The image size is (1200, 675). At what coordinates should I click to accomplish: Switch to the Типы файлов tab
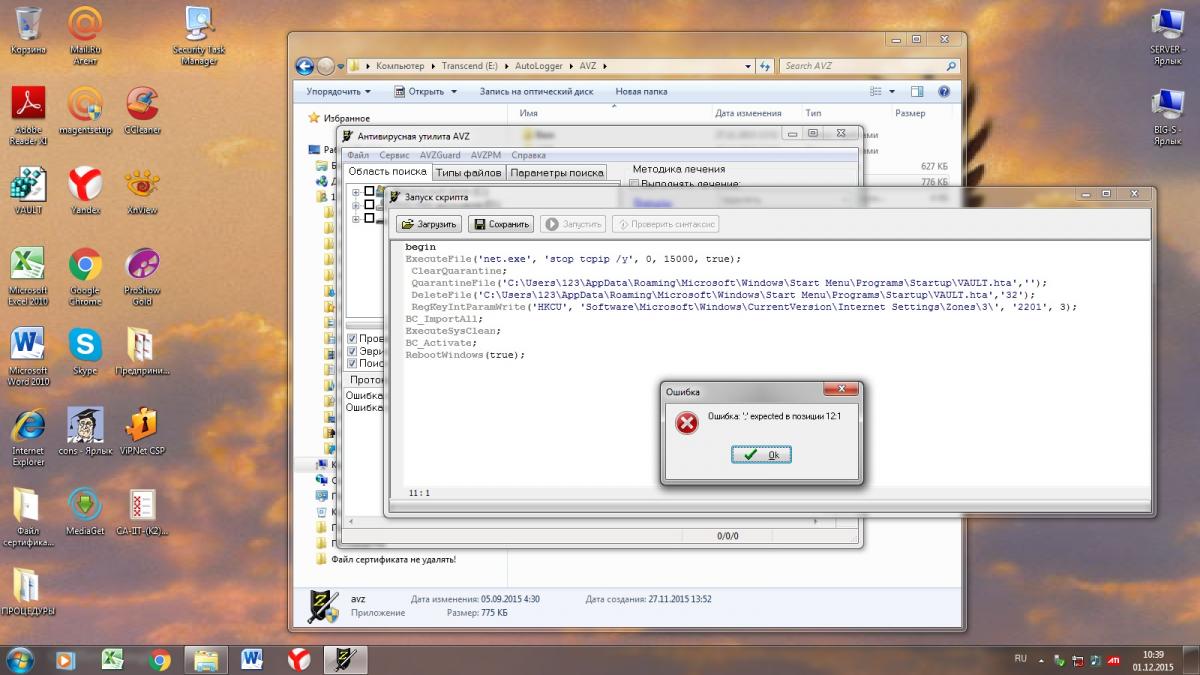pyautogui.click(x=469, y=172)
